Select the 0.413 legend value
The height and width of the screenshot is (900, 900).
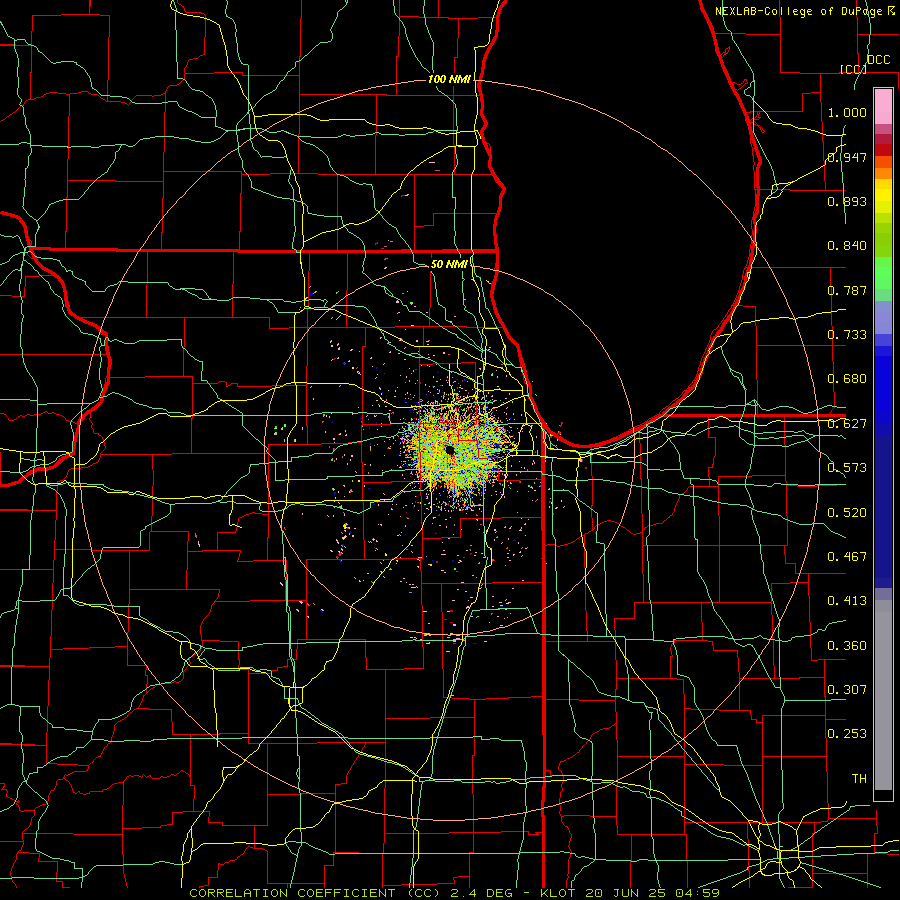(847, 601)
